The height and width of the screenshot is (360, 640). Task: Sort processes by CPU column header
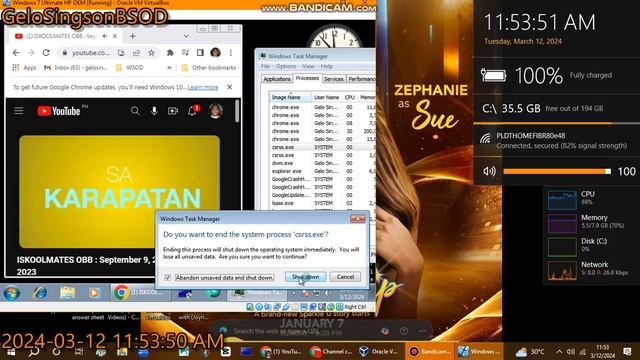[350, 97]
